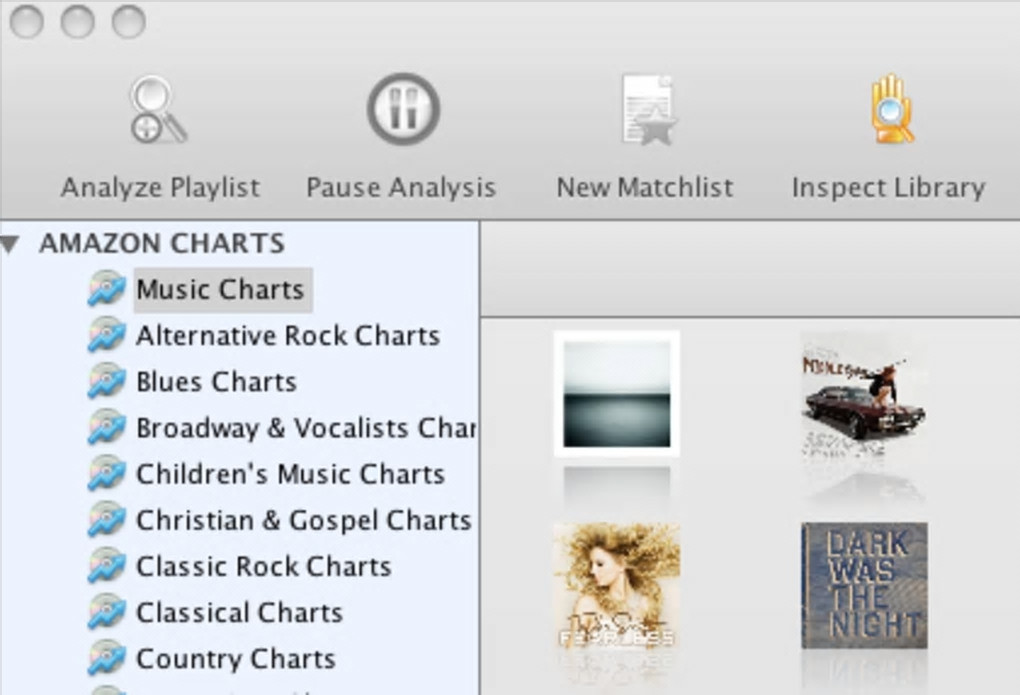Click the Analyze Playlist label

160,187
